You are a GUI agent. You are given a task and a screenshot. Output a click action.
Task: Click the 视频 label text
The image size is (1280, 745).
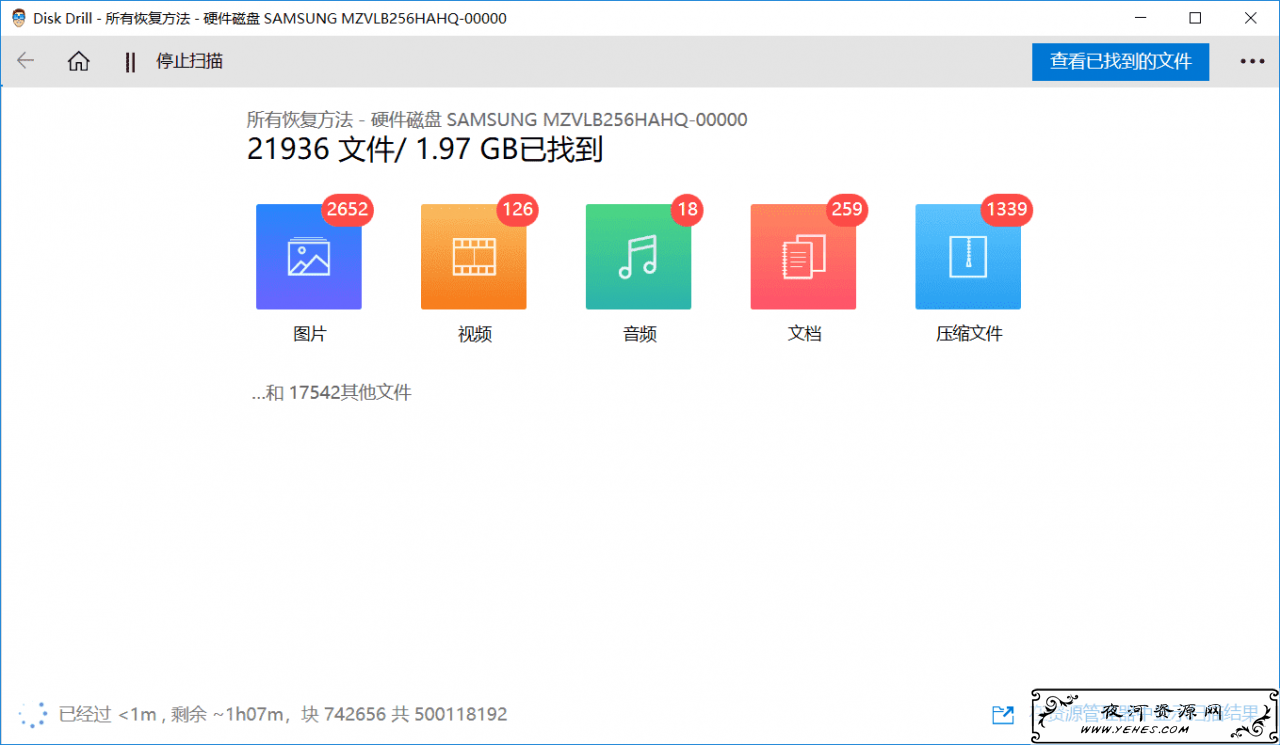[475, 334]
